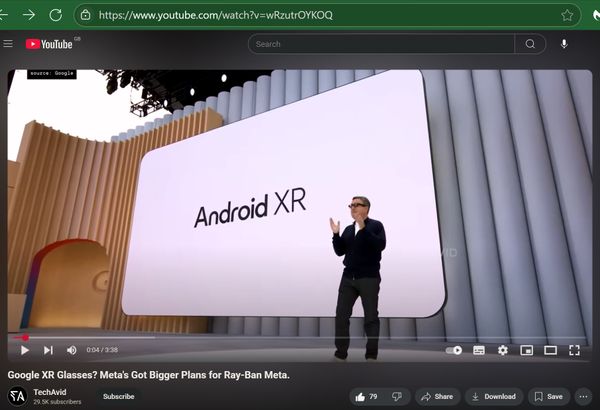This screenshot has height=410, width=600.
Task: Open more actions three-dot menu
Action: coord(583,397)
